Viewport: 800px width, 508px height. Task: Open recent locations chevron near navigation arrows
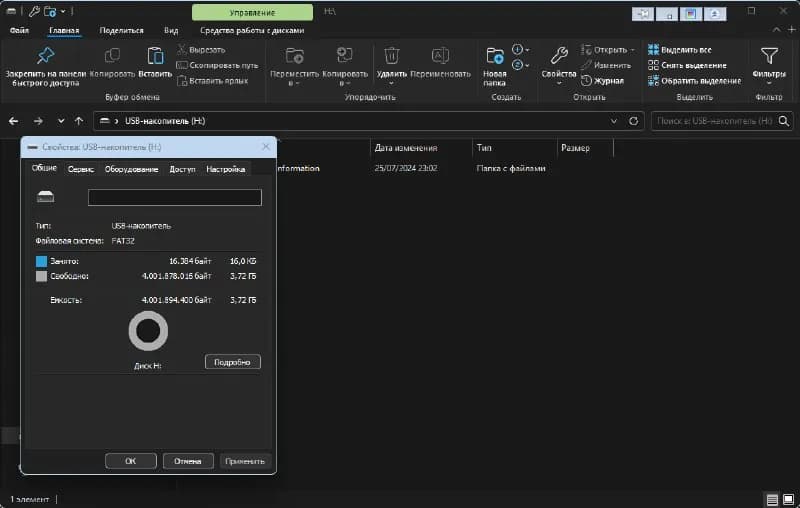point(61,121)
